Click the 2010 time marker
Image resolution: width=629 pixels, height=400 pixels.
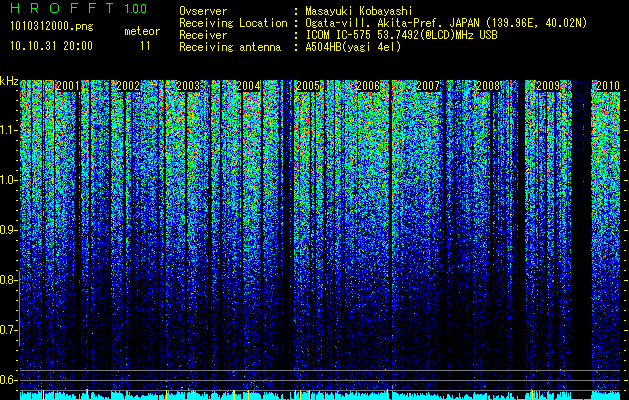[608, 86]
